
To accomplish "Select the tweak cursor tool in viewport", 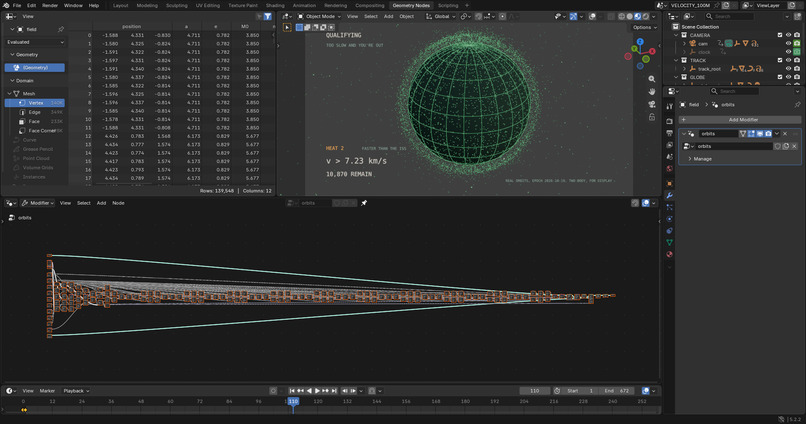I will 287,27.
